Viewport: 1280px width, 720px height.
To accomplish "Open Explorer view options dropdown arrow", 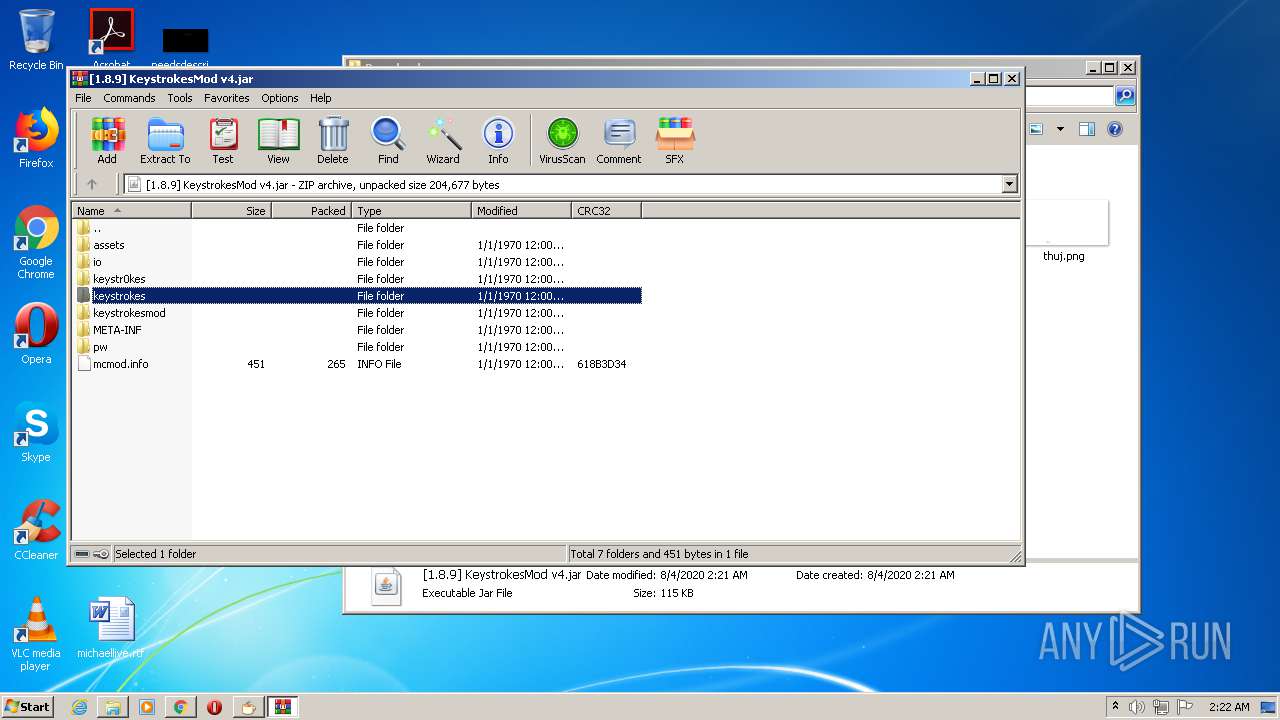I will (x=1060, y=129).
